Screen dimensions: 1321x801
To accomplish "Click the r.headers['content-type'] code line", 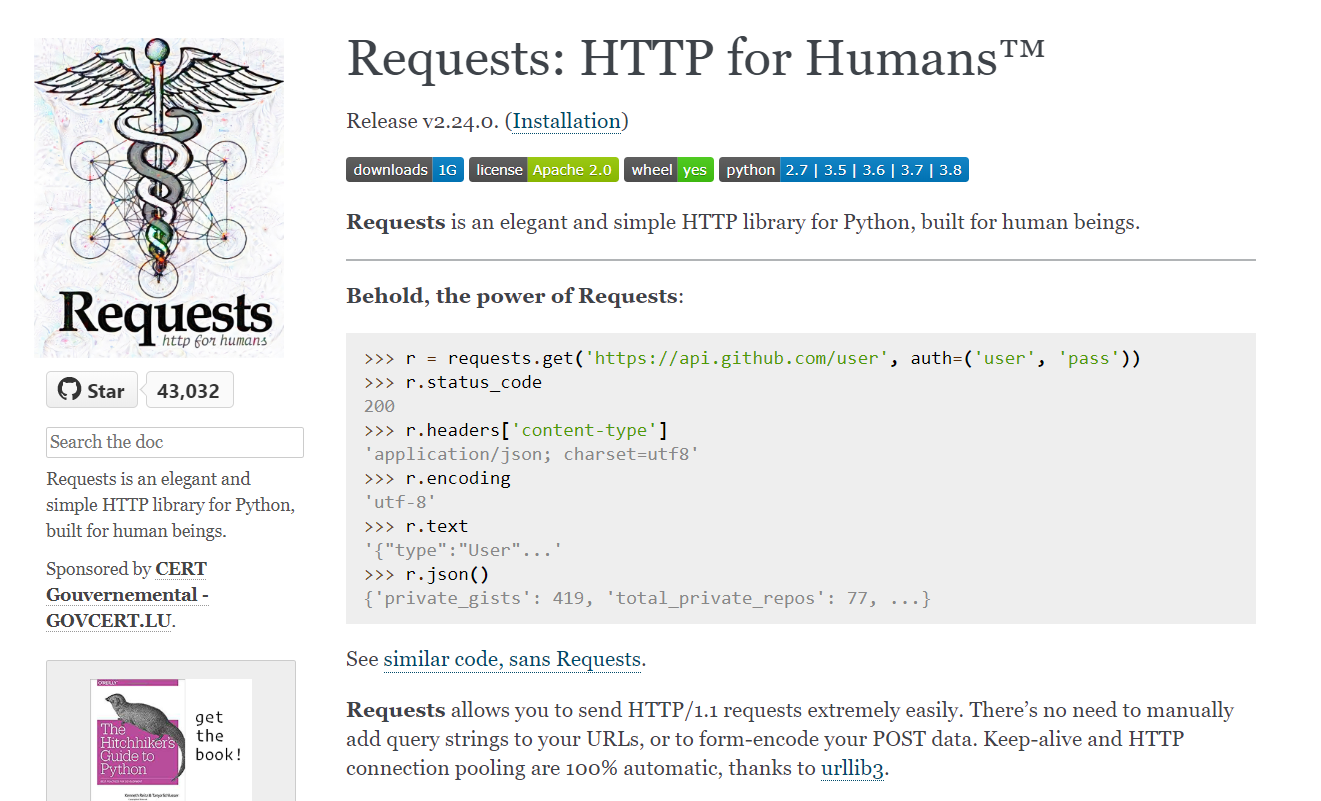I will (516, 430).
